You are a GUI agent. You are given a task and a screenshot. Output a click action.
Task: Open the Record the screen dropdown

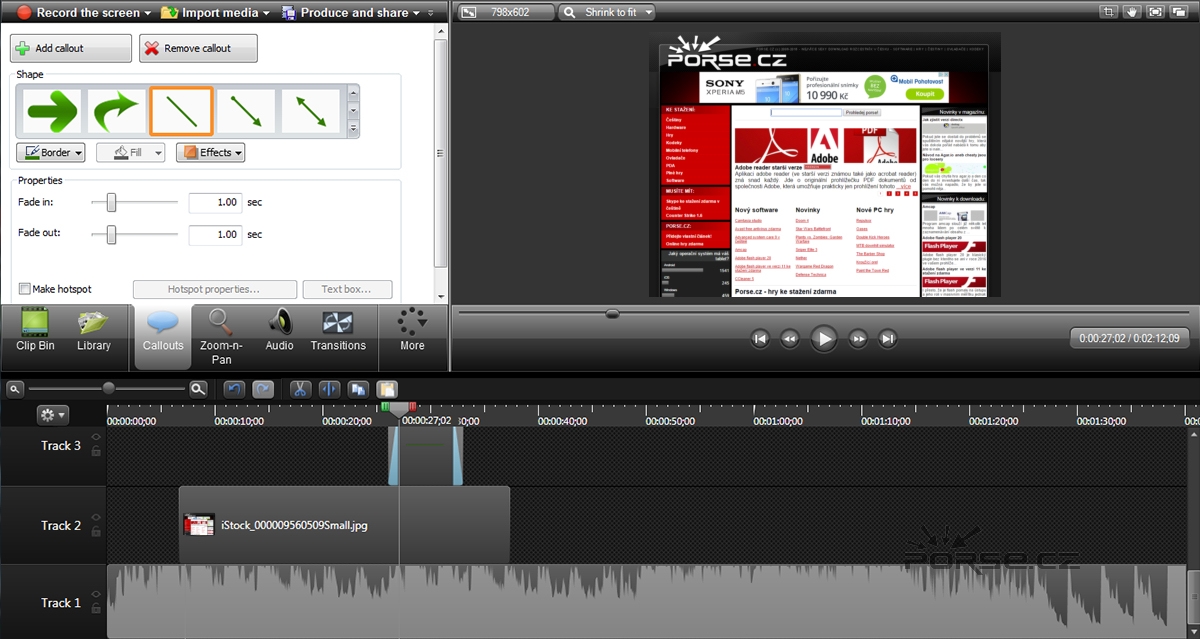tap(84, 13)
